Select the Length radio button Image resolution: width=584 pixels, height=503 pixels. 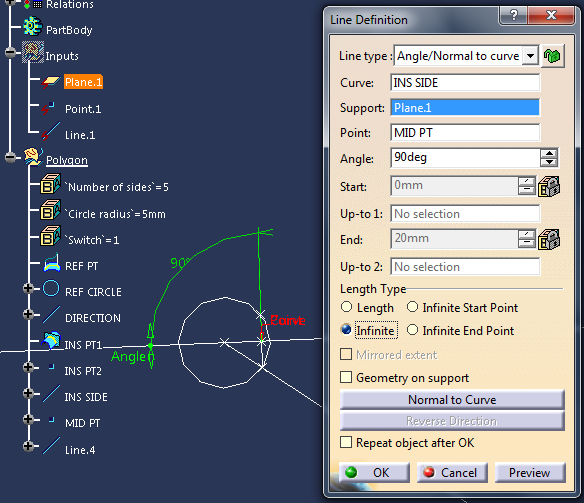tap(346, 307)
